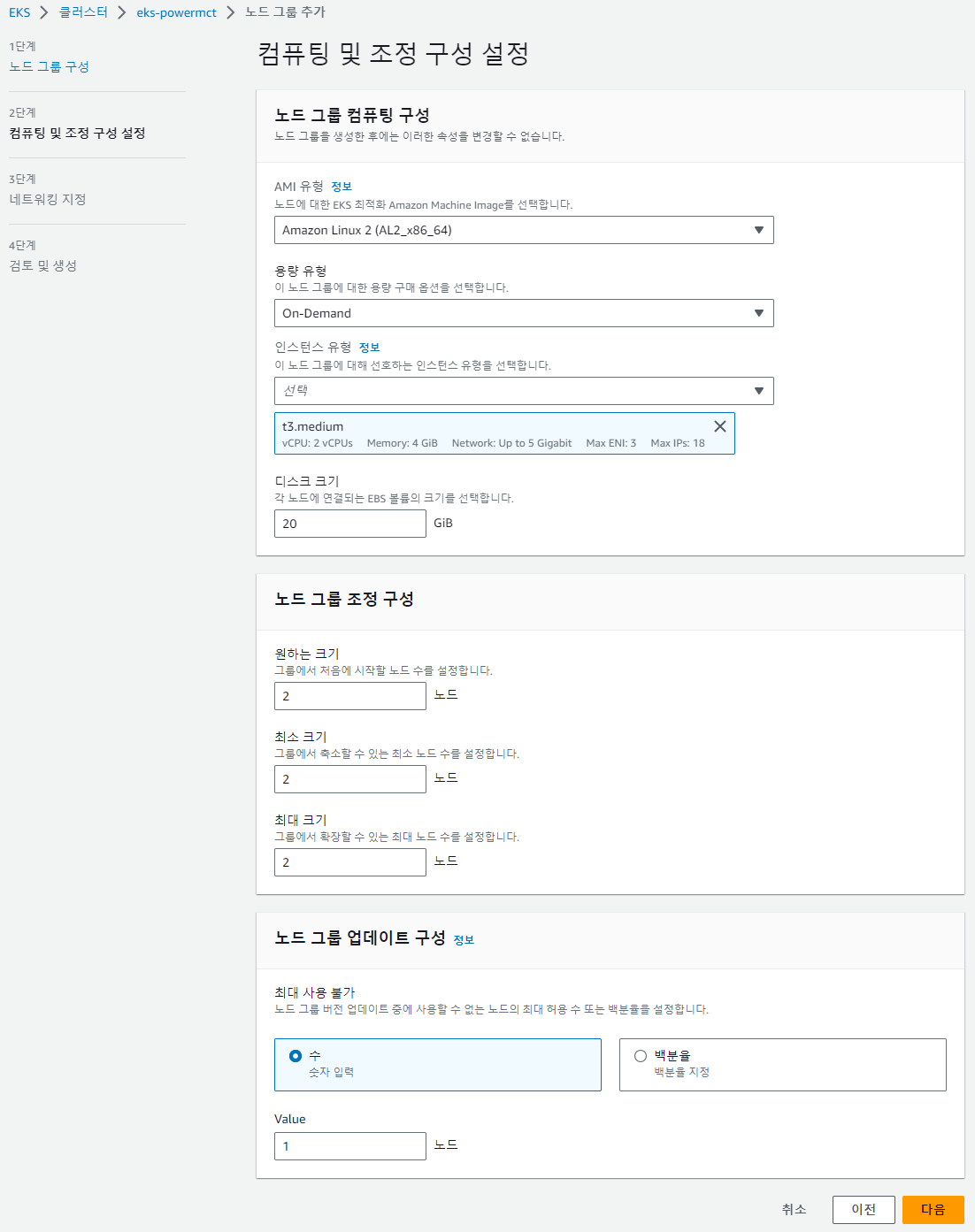Click the 취소 button
The width and height of the screenshot is (975, 1232).
[794, 1209]
